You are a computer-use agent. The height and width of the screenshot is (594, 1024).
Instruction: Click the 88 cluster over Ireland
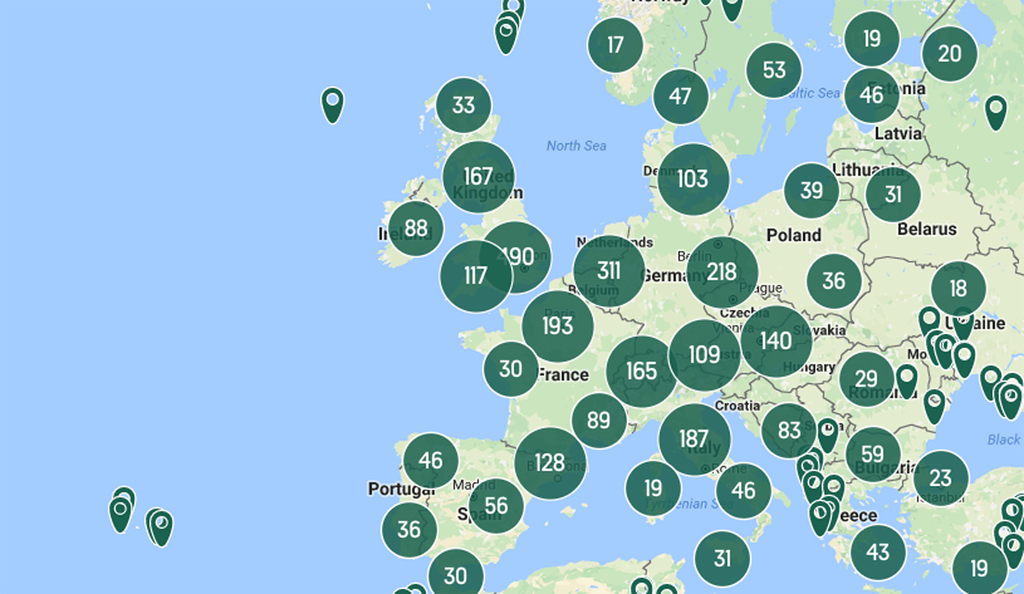417,227
